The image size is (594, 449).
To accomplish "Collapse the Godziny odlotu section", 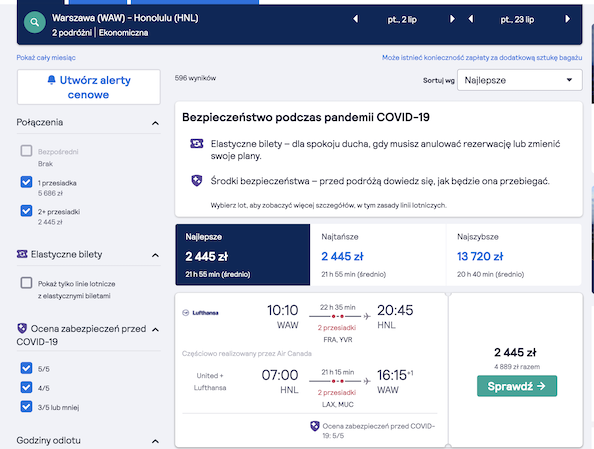I will (x=155, y=441).
